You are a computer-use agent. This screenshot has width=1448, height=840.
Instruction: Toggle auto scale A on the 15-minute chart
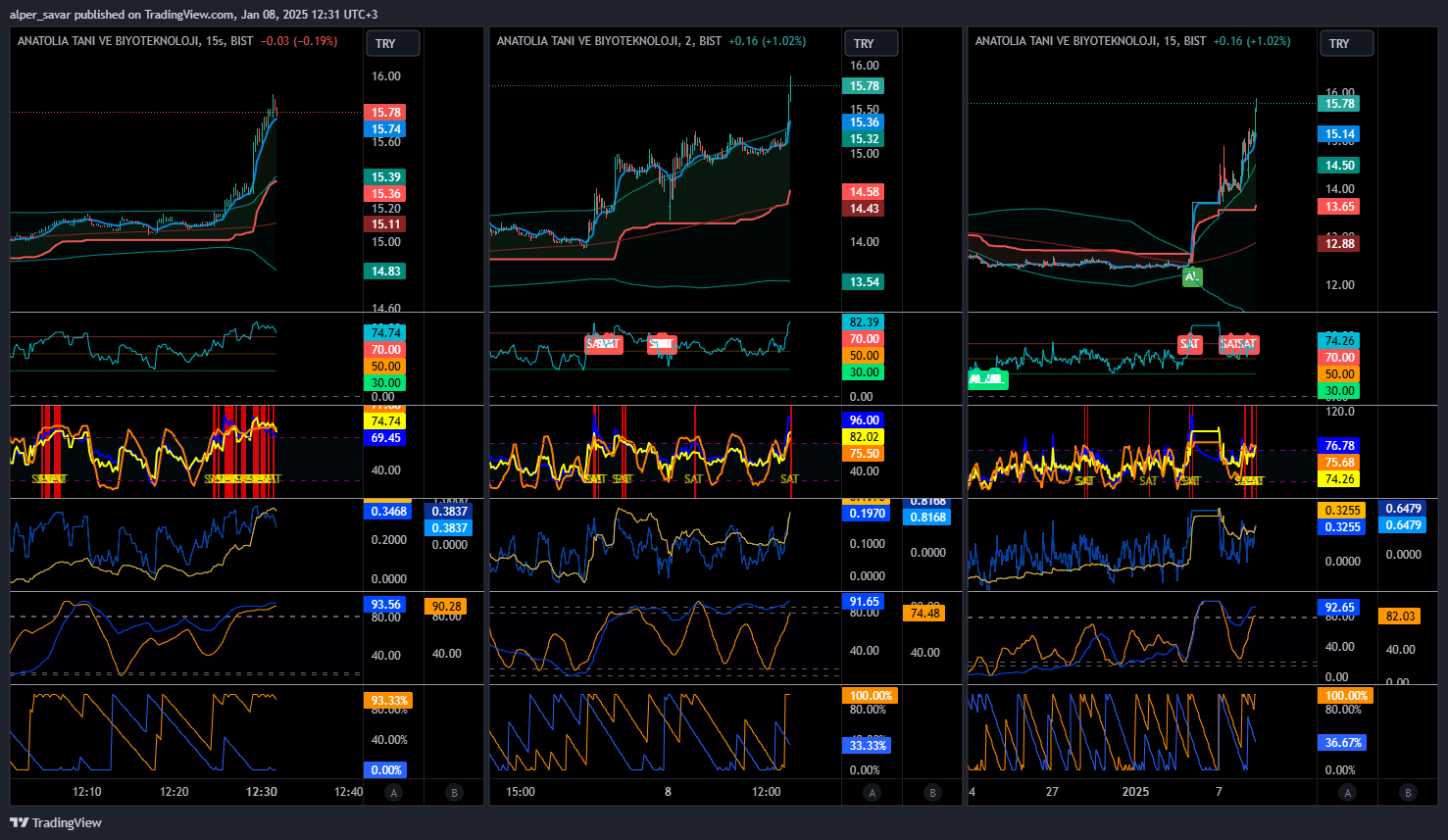click(x=1348, y=793)
